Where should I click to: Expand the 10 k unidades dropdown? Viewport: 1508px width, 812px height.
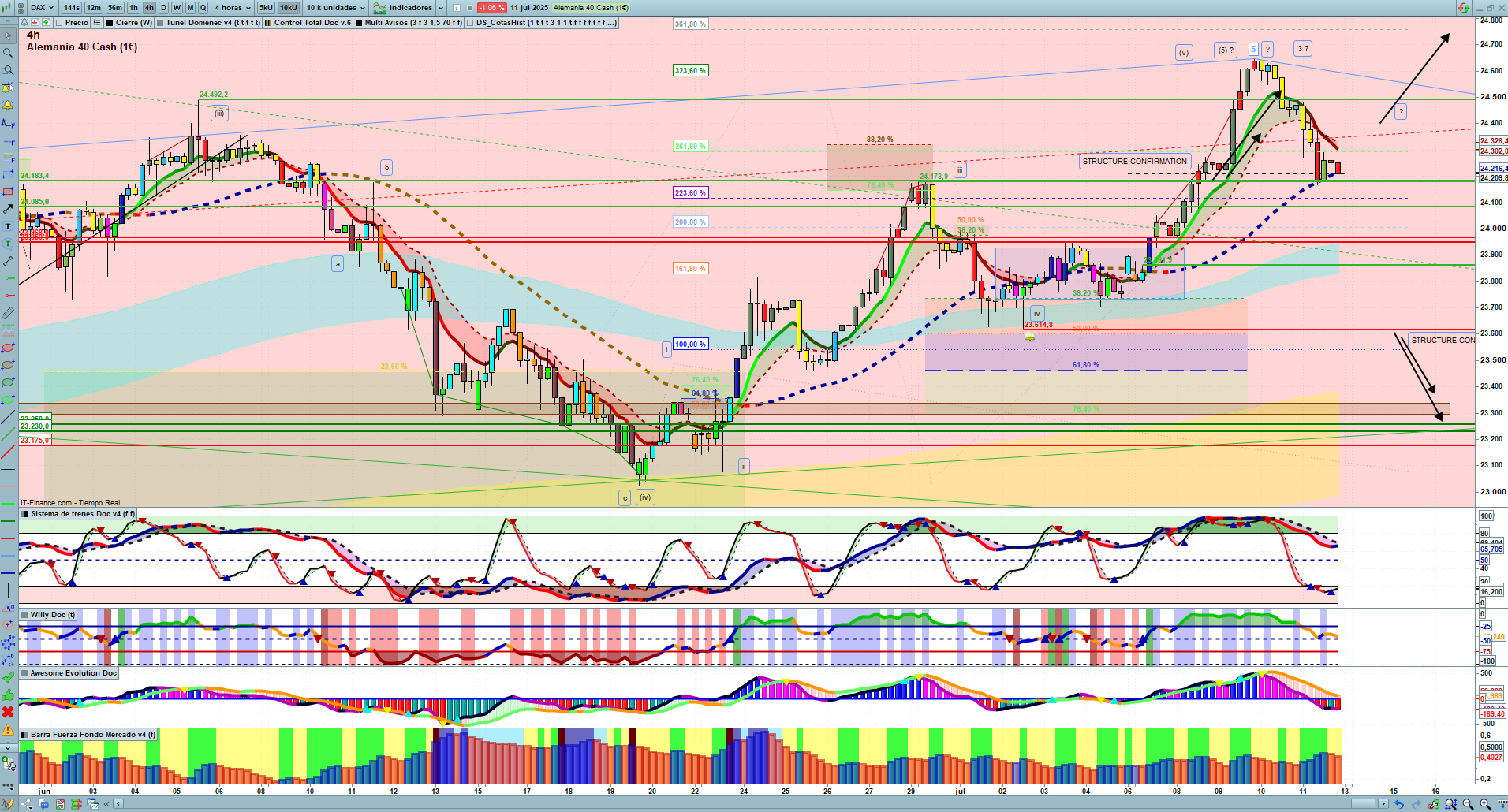point(336,8)
